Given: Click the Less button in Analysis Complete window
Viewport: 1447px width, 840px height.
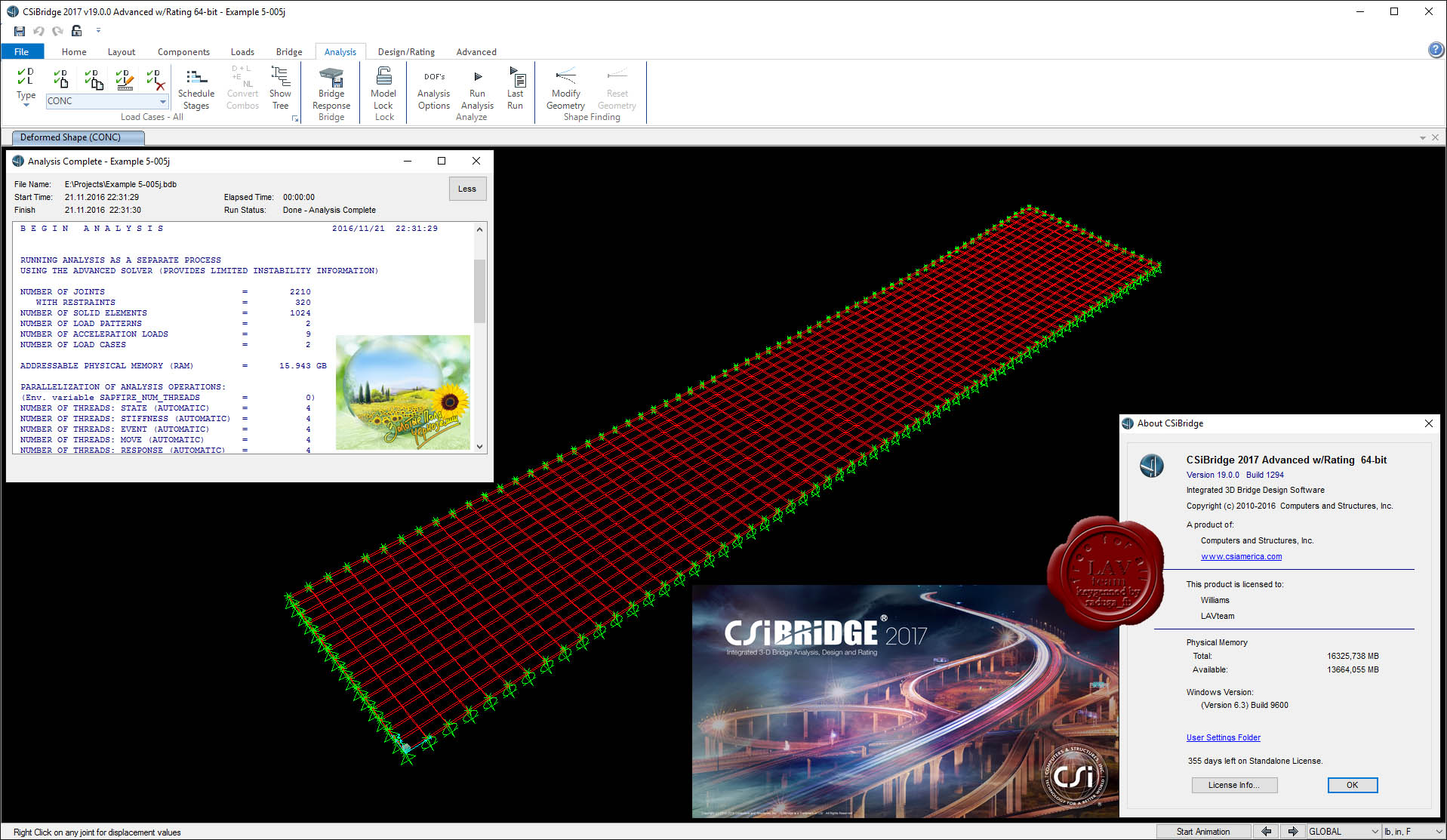Looking at the screenshot, I should click(467, 189).
